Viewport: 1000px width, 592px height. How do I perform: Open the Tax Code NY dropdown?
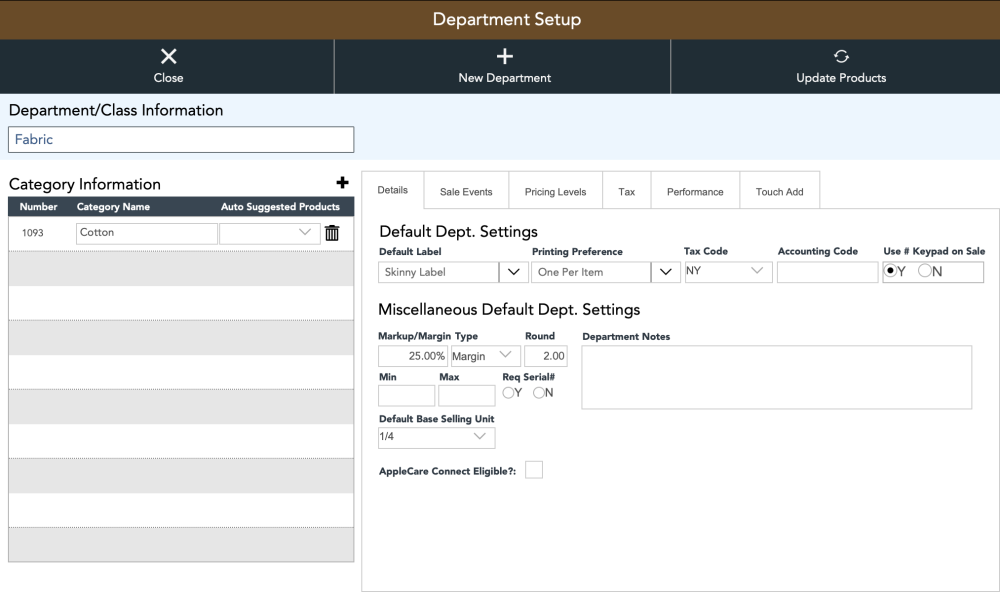(728, 272)
